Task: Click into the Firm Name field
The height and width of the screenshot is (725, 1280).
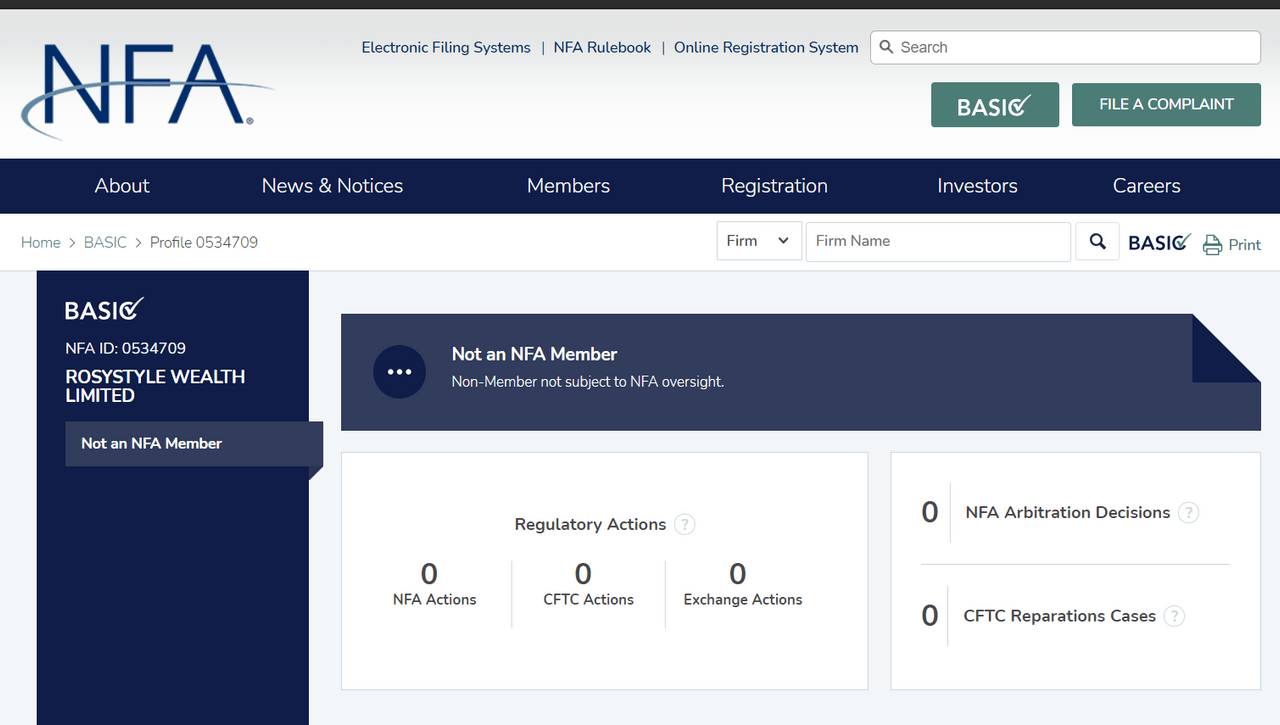Action: coord(938,241)
